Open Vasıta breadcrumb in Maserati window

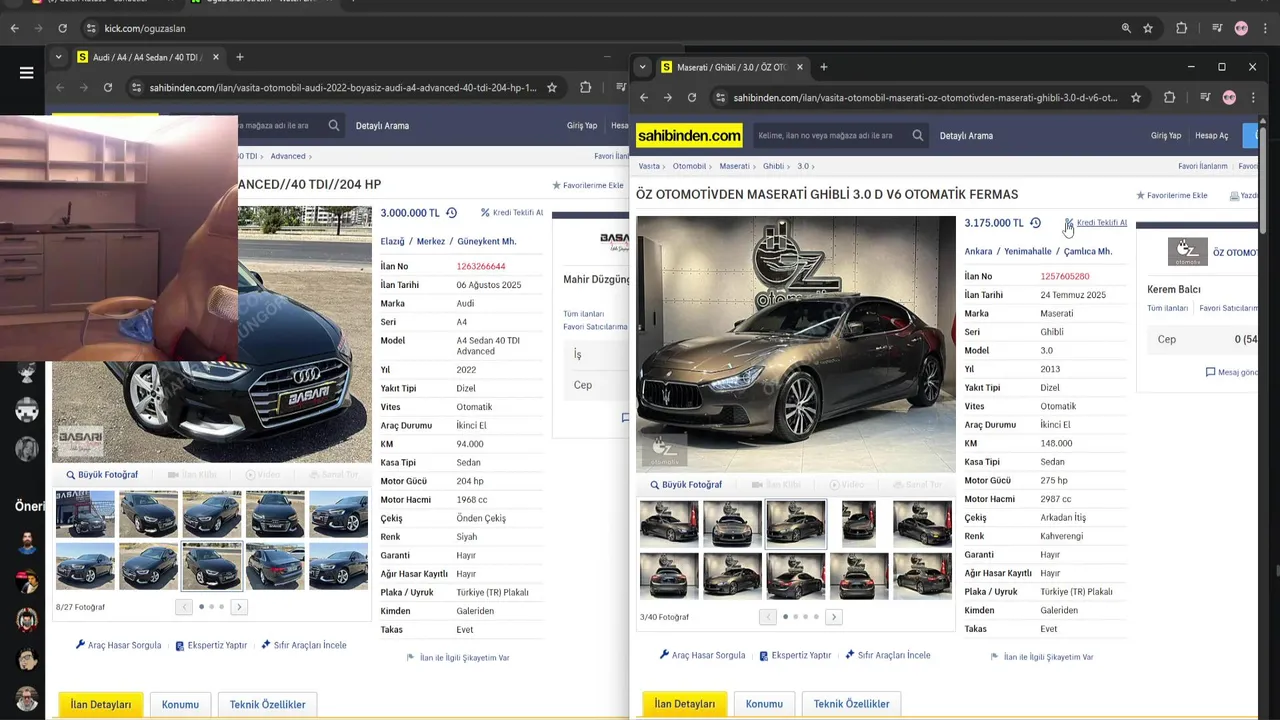coord(649,166)
